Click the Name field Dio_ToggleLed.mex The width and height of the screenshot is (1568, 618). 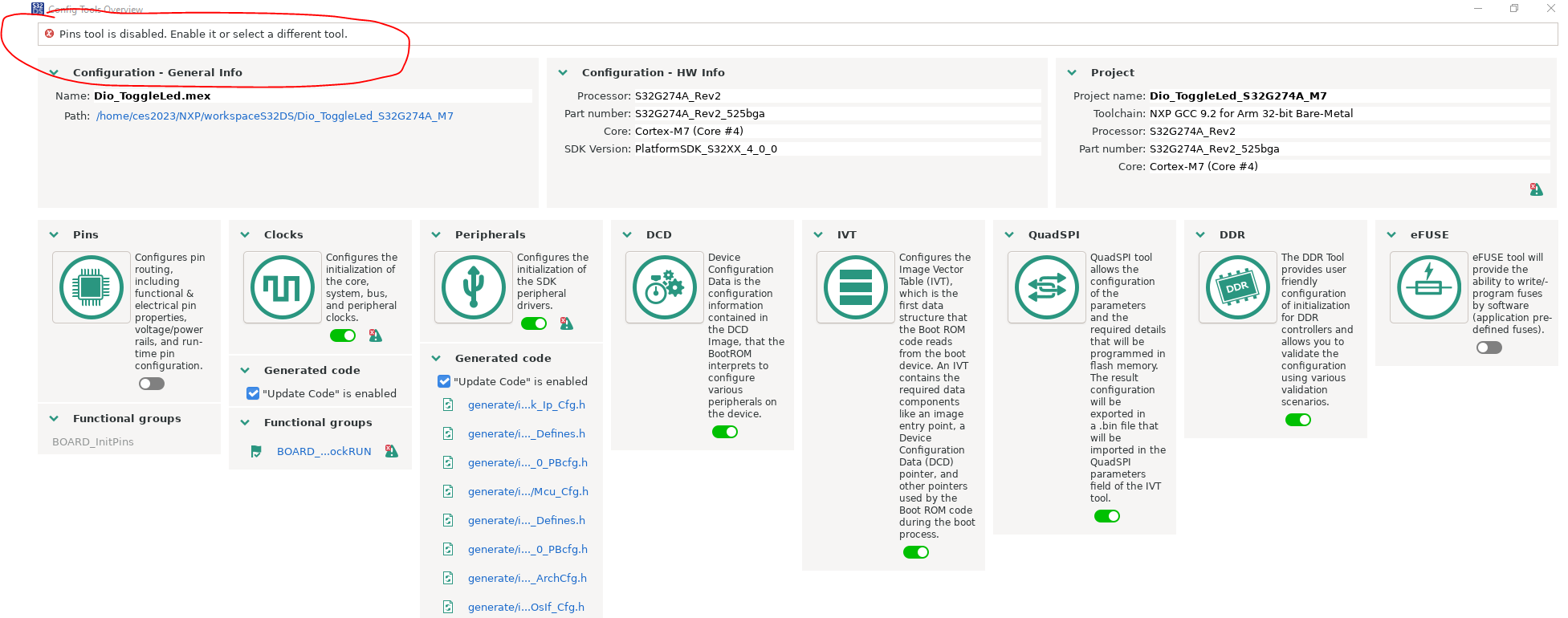[312, 96]
